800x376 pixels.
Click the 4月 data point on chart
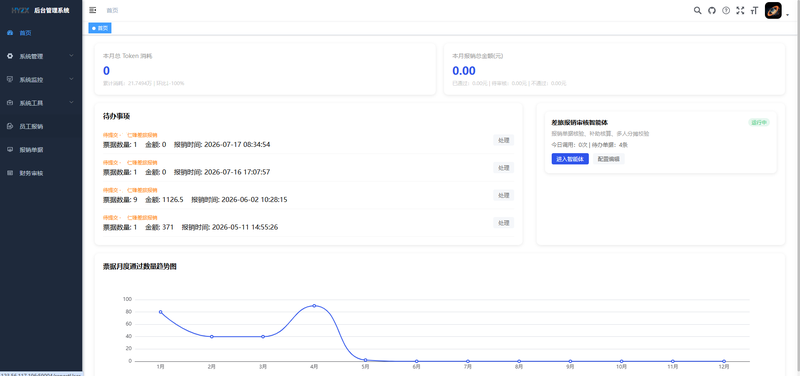pos(314,306)
